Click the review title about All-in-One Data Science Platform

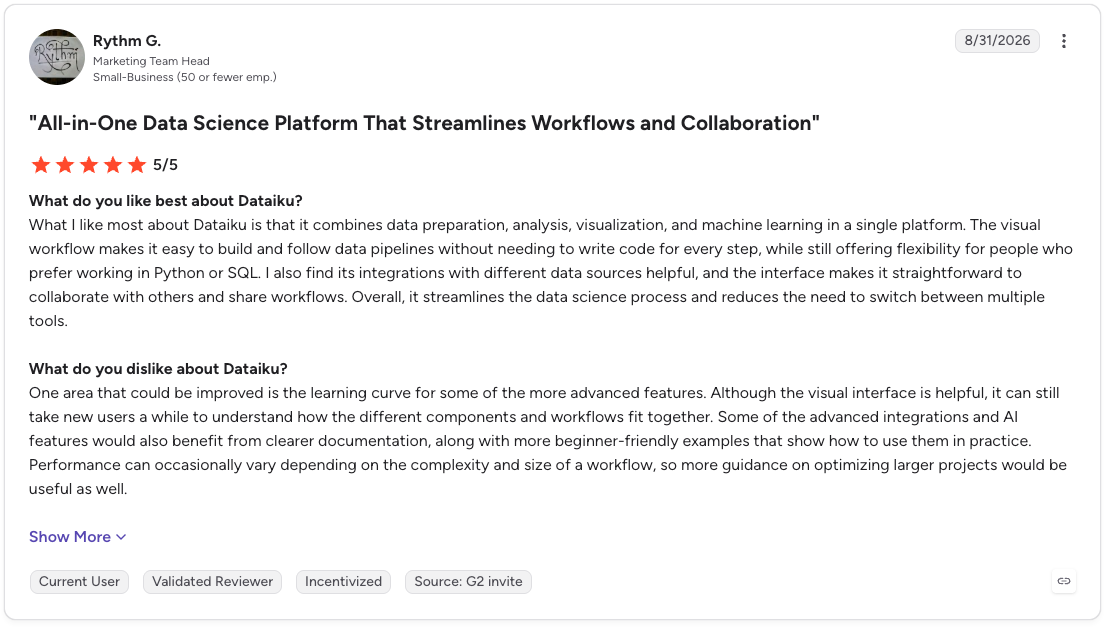point(424,123)
